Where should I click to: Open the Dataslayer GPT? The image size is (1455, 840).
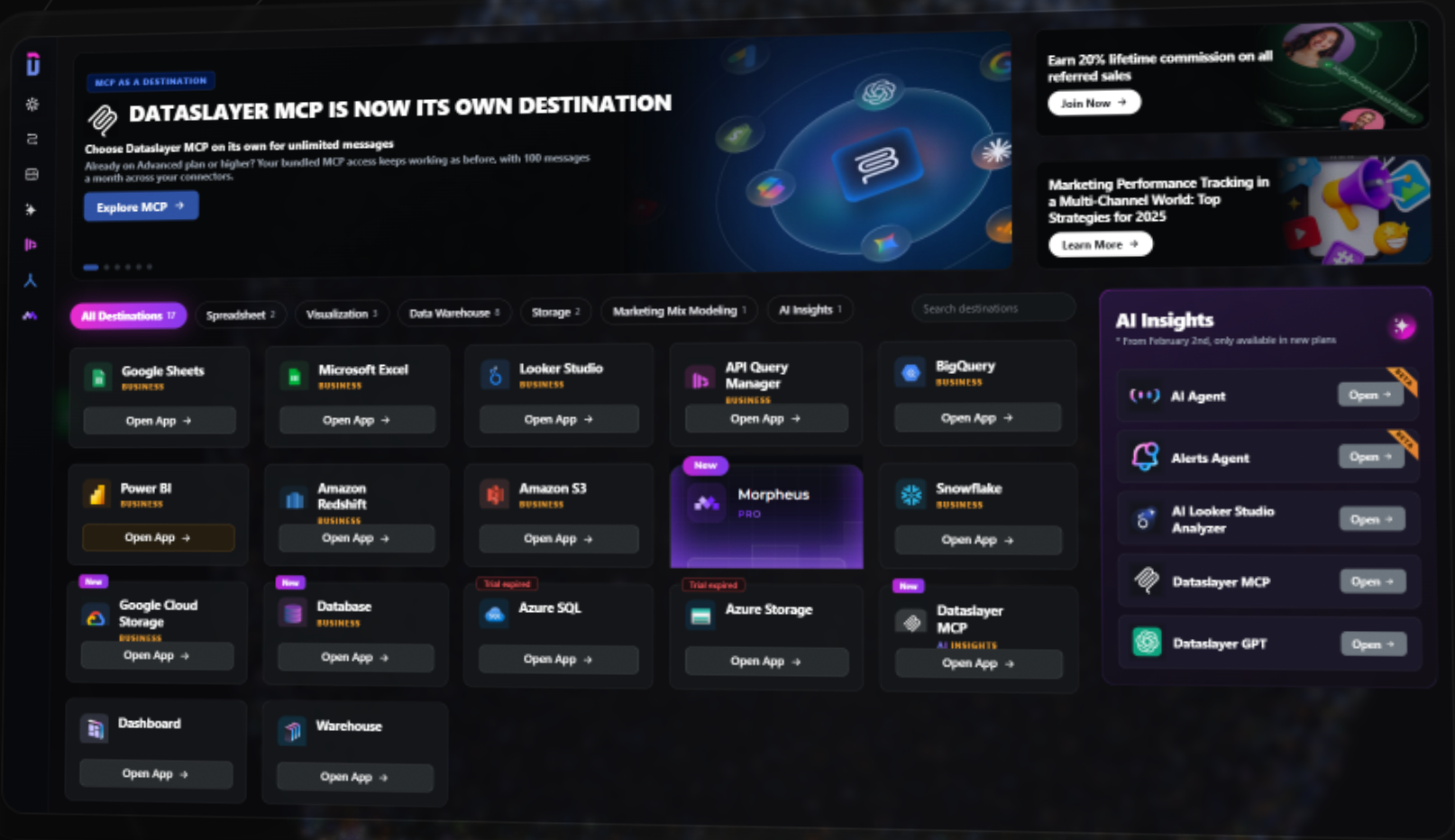click(1374, 644)
